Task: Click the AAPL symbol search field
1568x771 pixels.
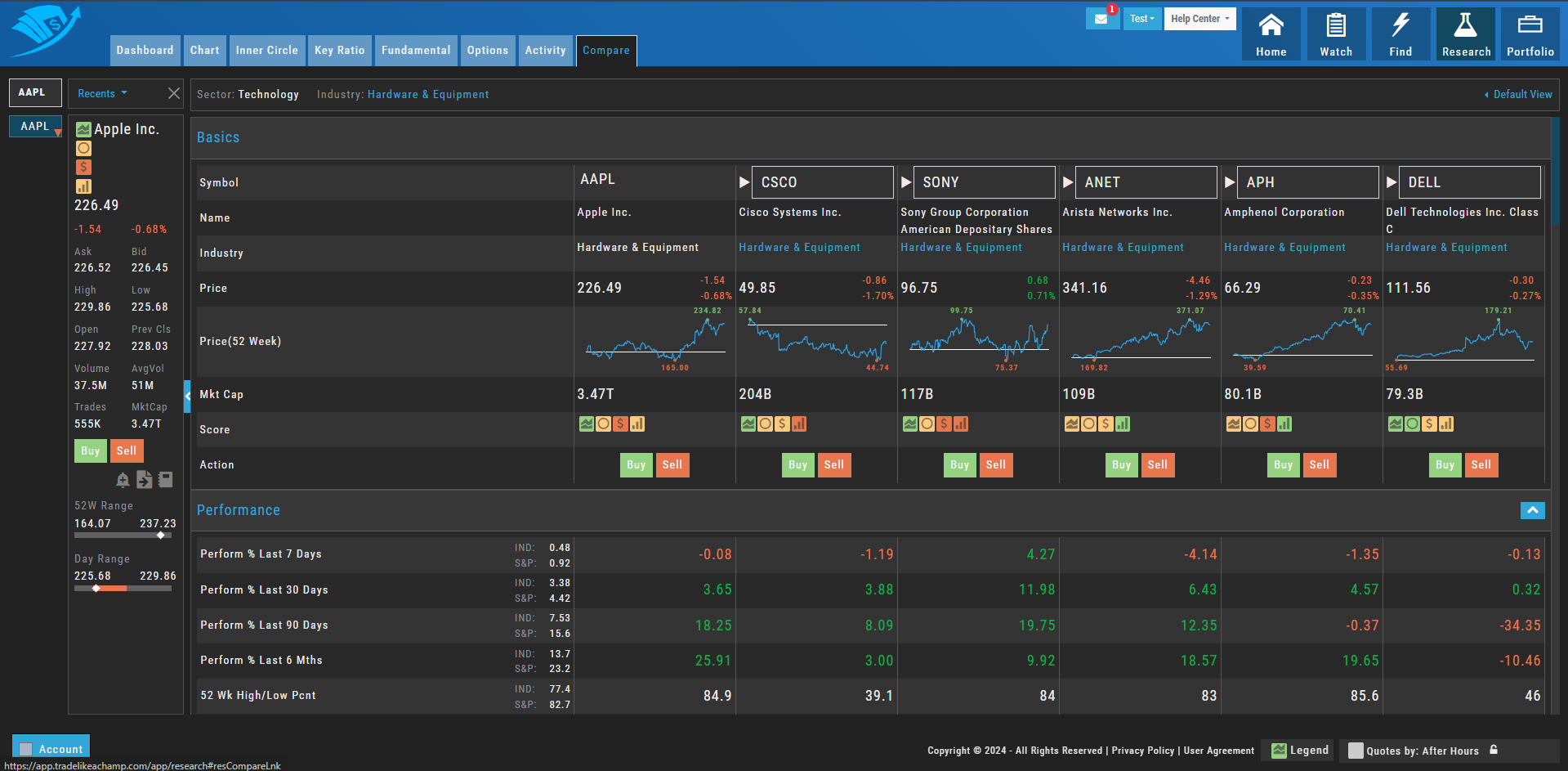Action: 35,92
